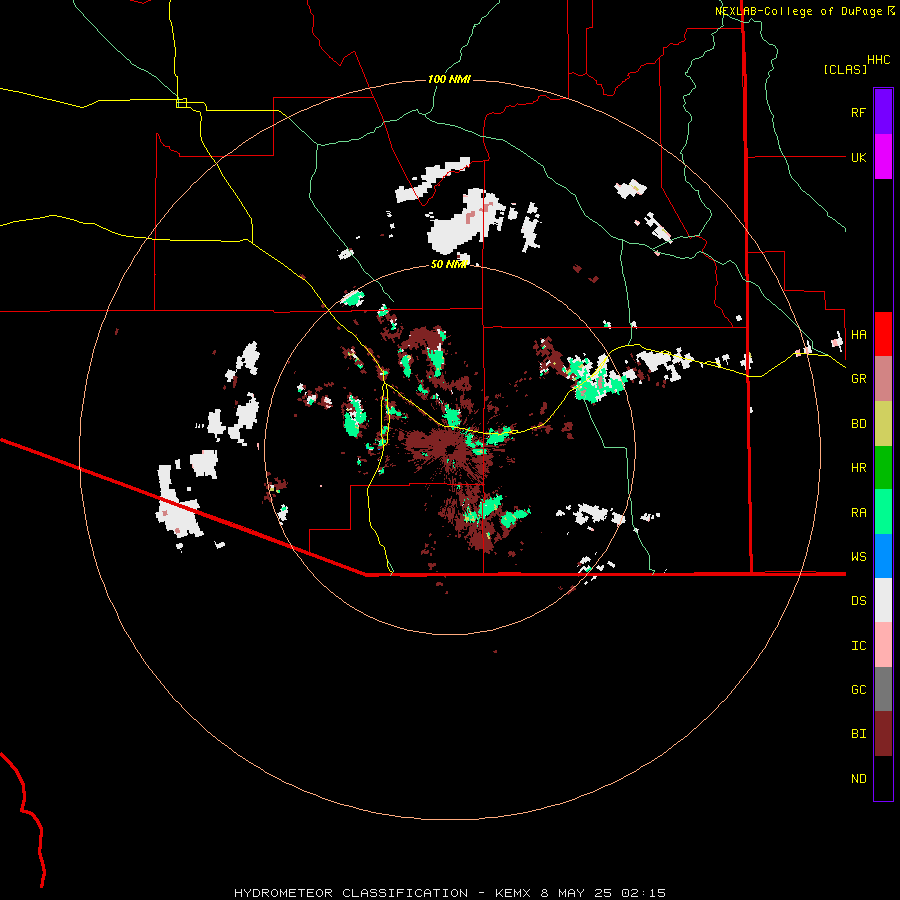Click the yellow BD legend color swatch

(883, 424)
